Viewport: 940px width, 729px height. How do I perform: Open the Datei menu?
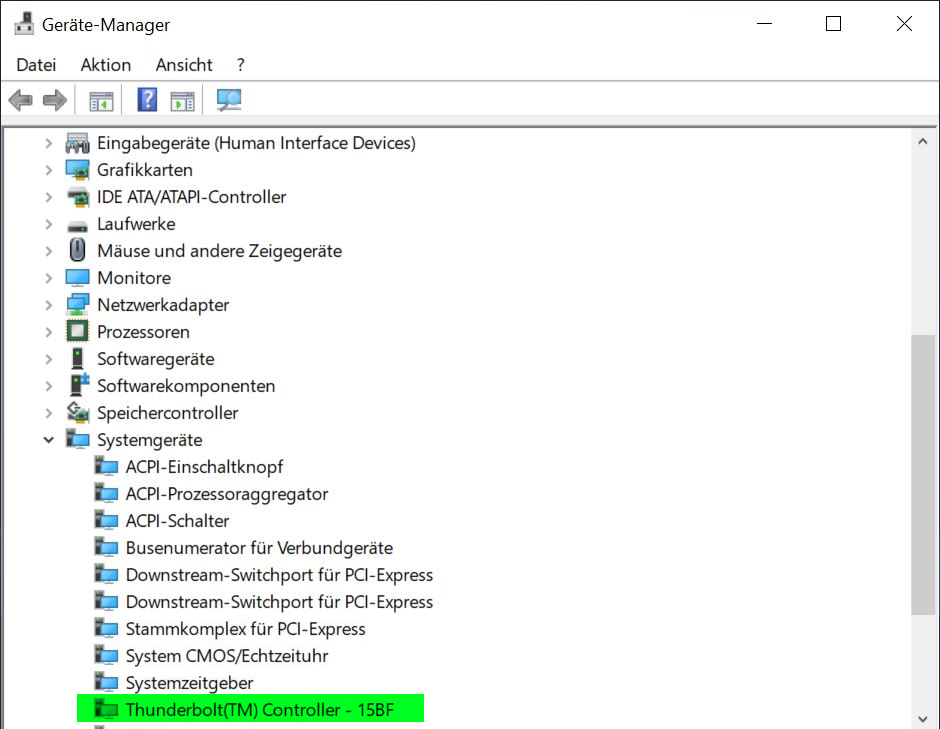[36, 65]
